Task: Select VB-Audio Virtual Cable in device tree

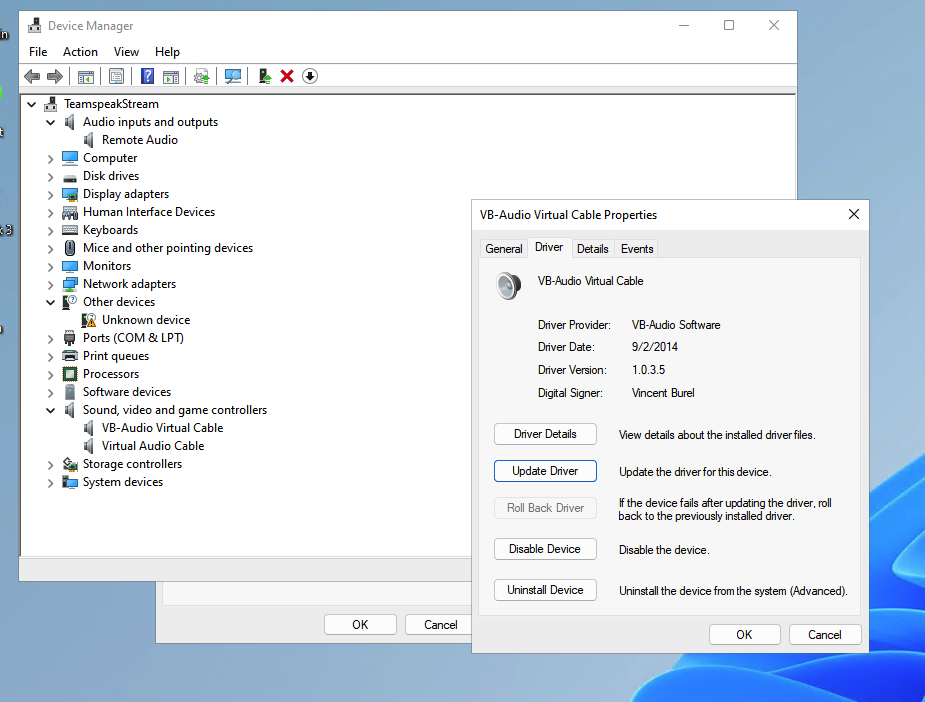Action: click(x=162, y=428)
